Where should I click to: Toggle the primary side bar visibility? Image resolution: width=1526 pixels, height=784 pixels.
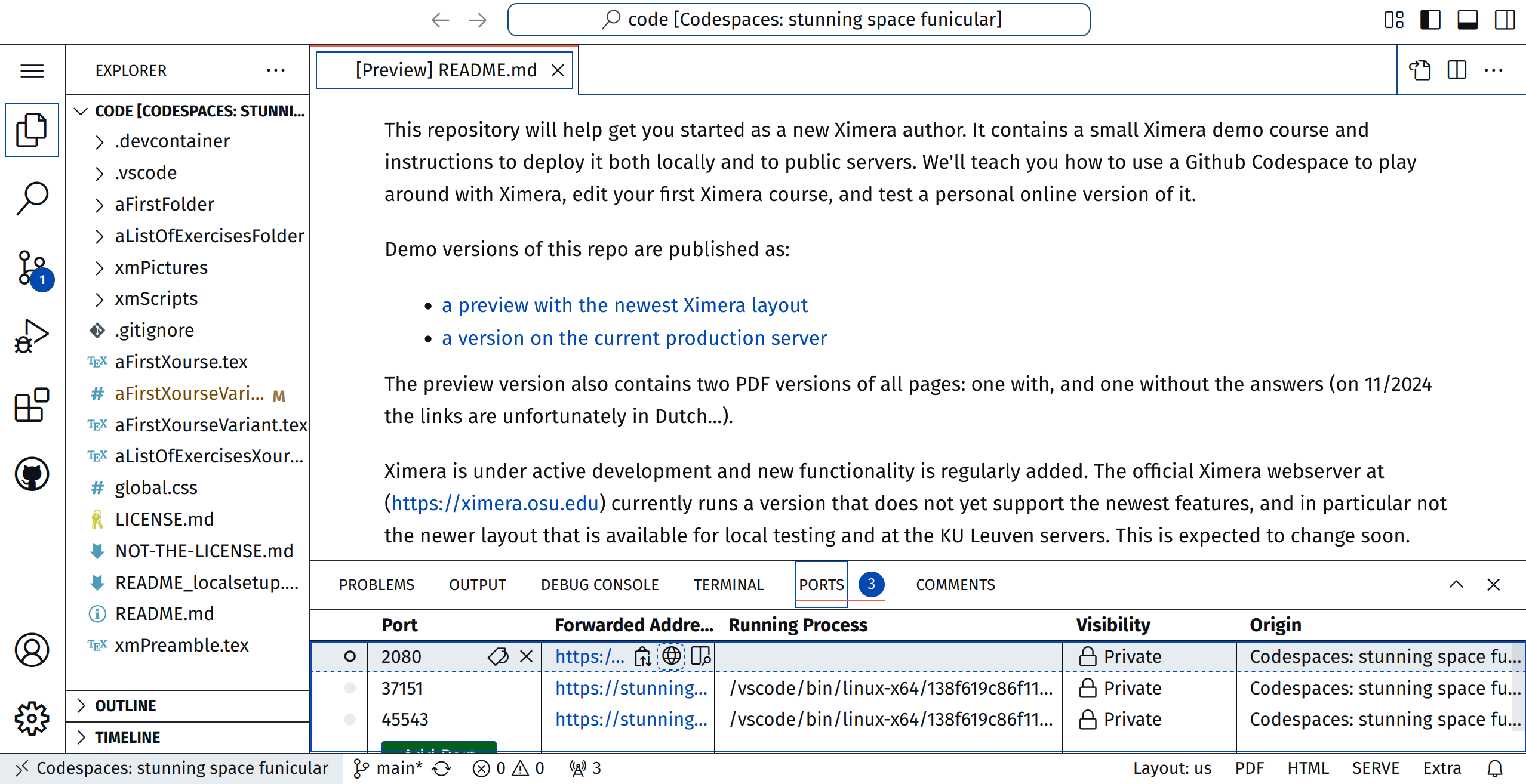1430,20
